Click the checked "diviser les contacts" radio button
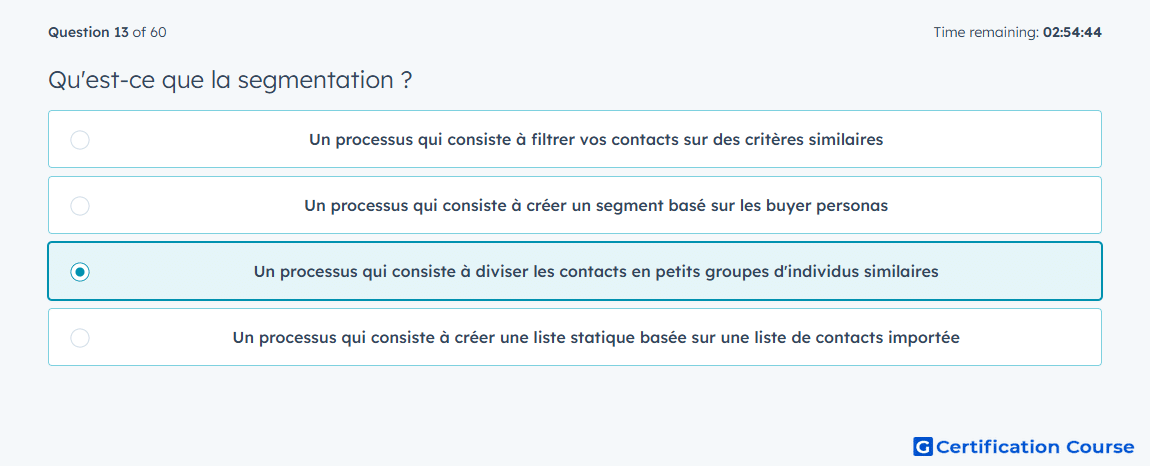This screenshot has width=1150, height=466. pyautogui.click(x=80, y=272)
